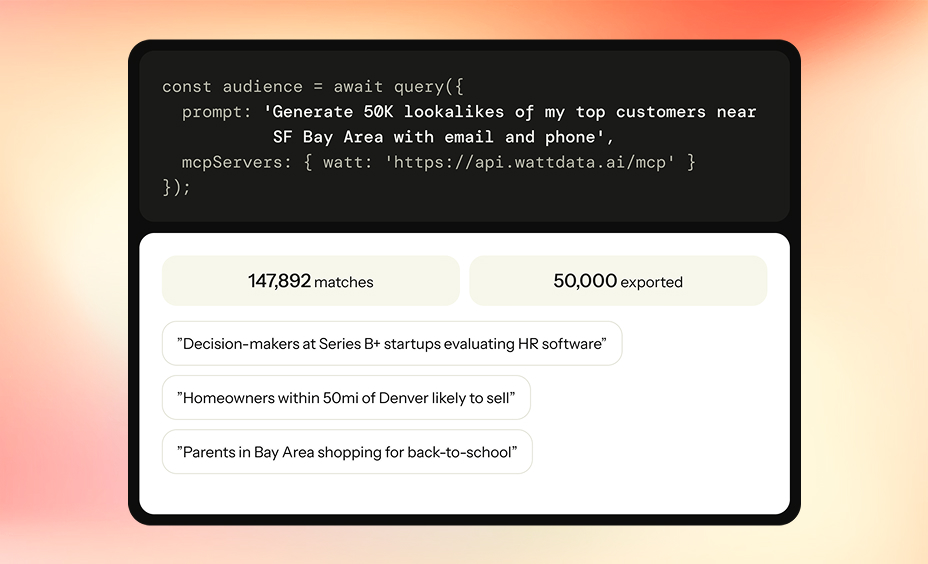Click the "audience" variable name

pyautogui.click(x=263, y=87)
